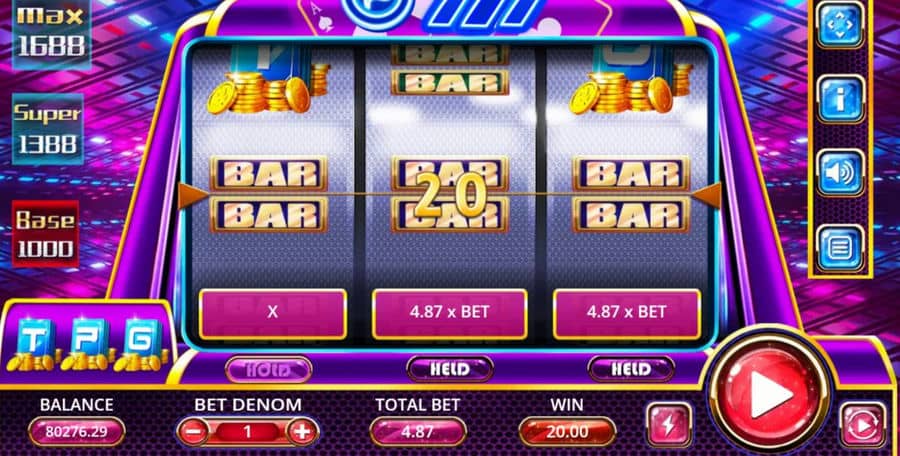
Task: Select the Max 1688 jackpot panel
Action: (x=51, y=33)
